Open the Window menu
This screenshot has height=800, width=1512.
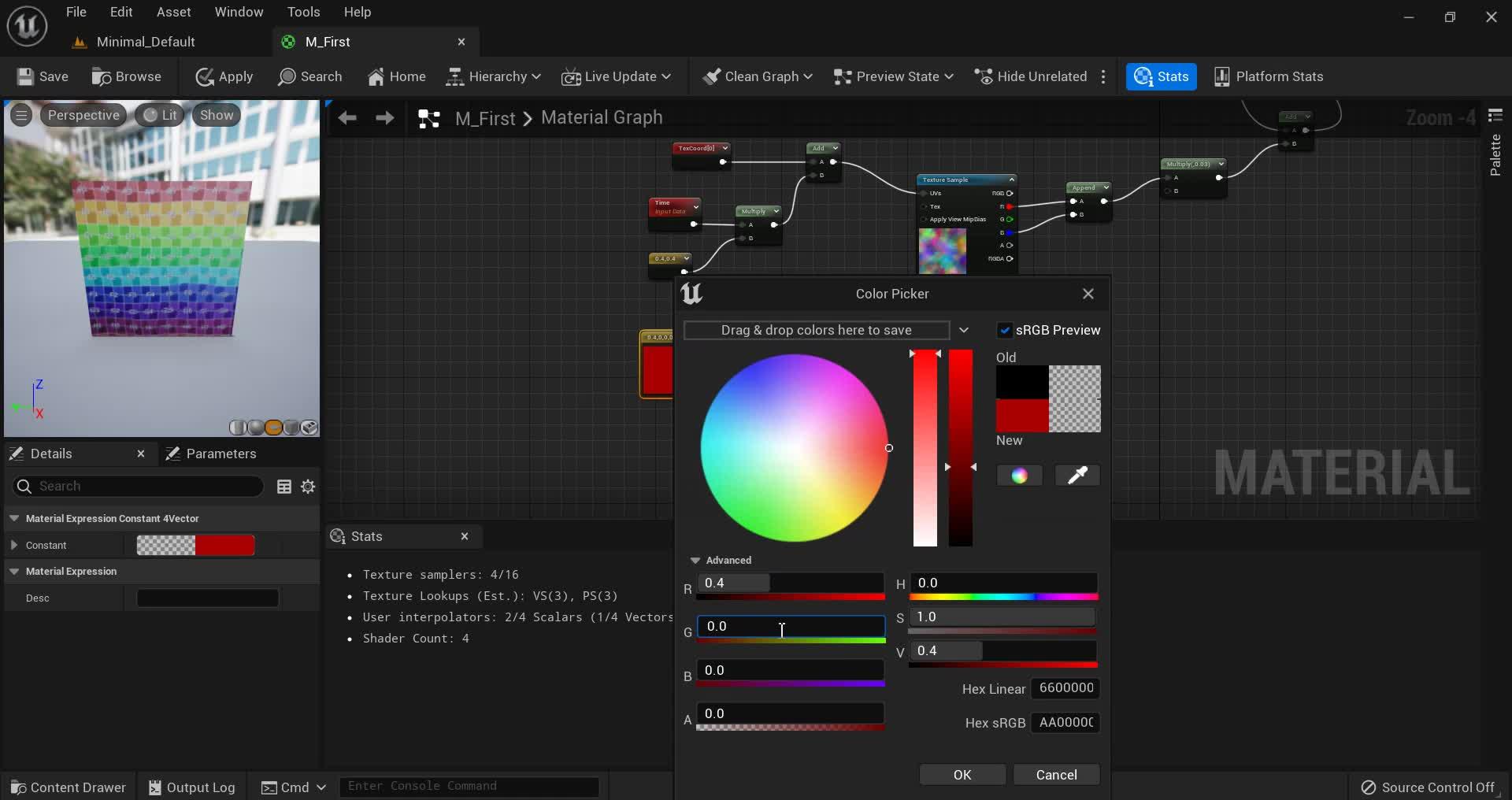239,12
